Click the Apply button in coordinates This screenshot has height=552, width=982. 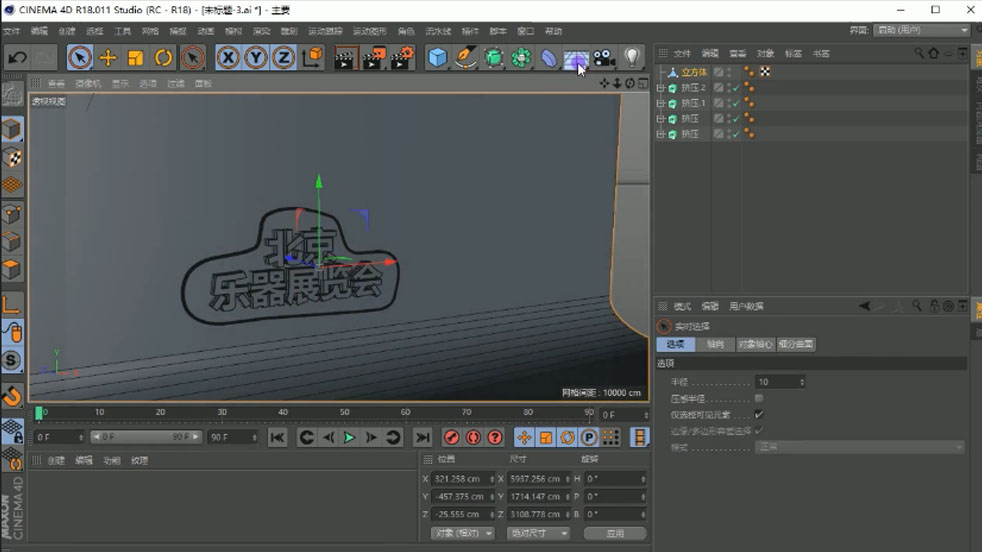[615, 533]
